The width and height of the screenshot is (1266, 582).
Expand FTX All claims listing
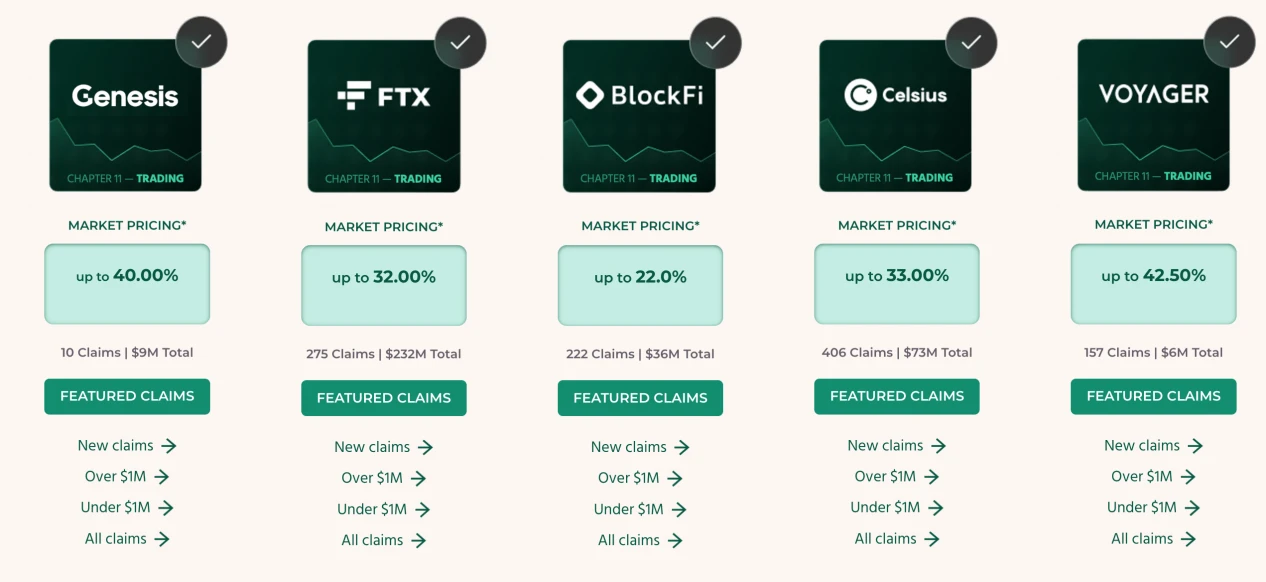(383, 540)
